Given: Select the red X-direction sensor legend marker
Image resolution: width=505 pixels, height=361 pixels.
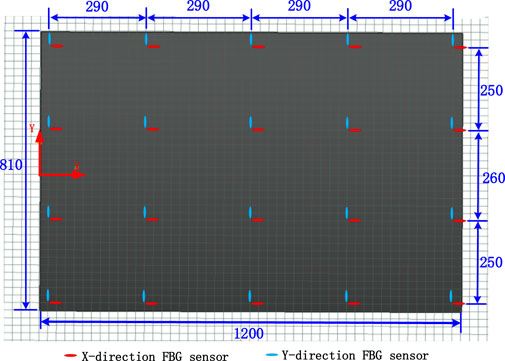Looking at the screenshot, I should (x=70, y=356).
